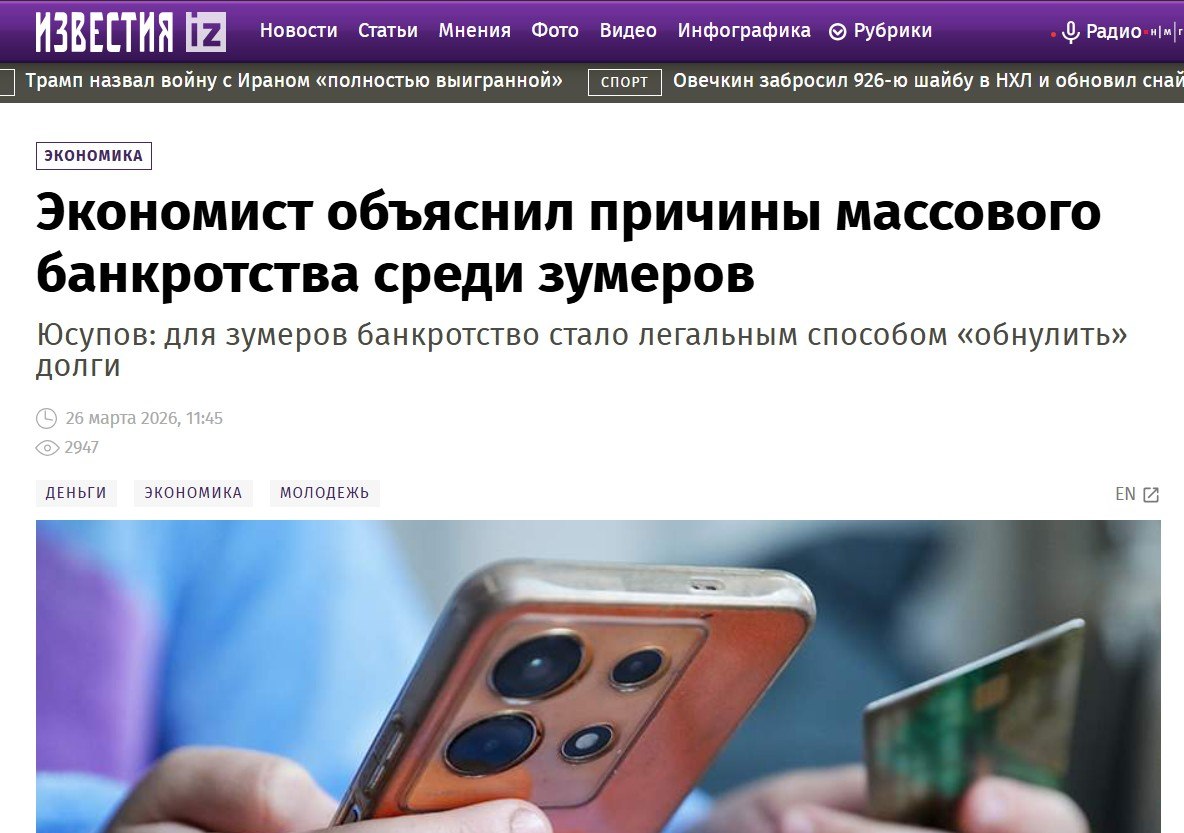Image resolution: width=1184 pixels, height=833 pixels.
Task: Open the Инфографика section
Action: click(x=744, y=31)
